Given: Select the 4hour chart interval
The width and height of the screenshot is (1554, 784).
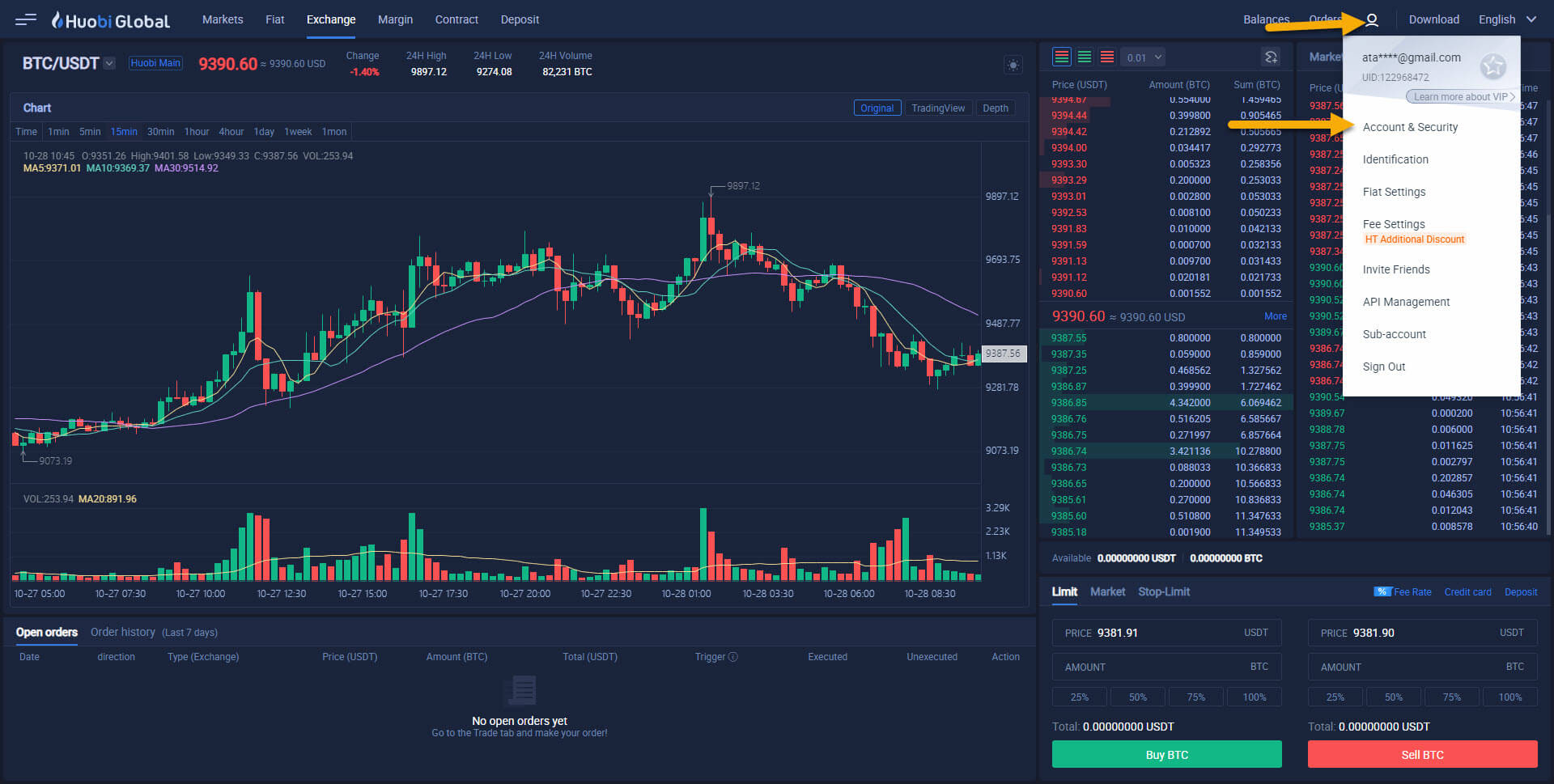Looking at the screenshot, I should pyautogui.click(x=231, y=131).
